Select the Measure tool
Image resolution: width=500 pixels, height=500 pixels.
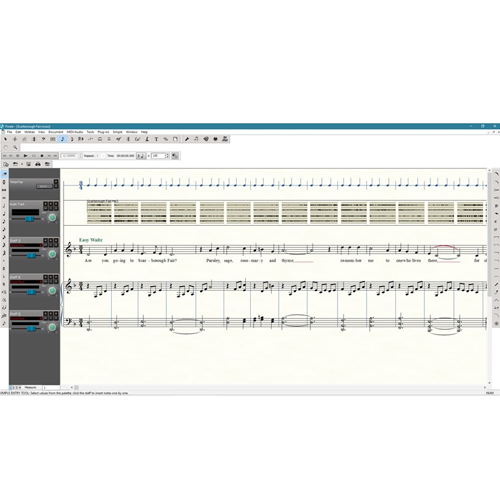coord(53,139)
